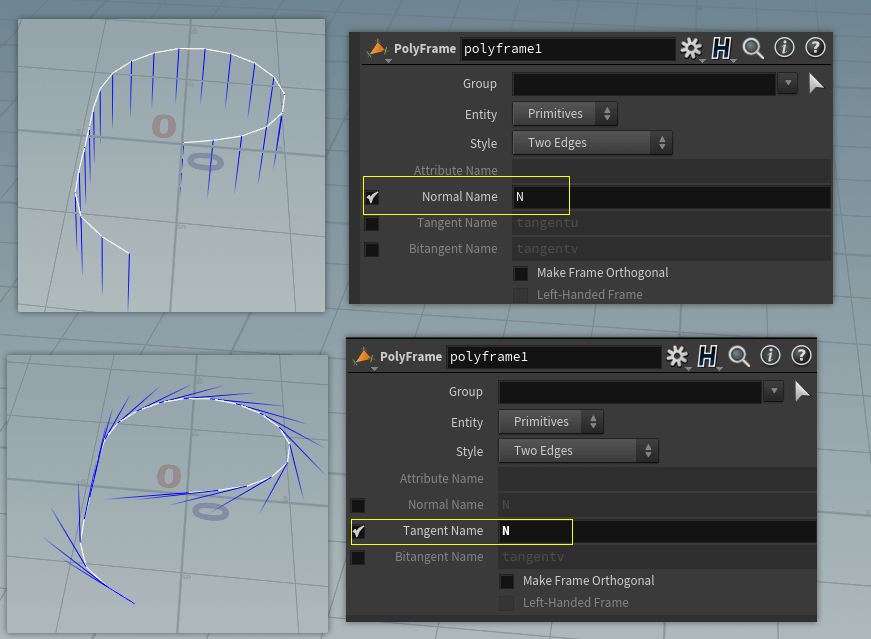Open the Entity Primitives dropdown in upper panel

point(564,114)
